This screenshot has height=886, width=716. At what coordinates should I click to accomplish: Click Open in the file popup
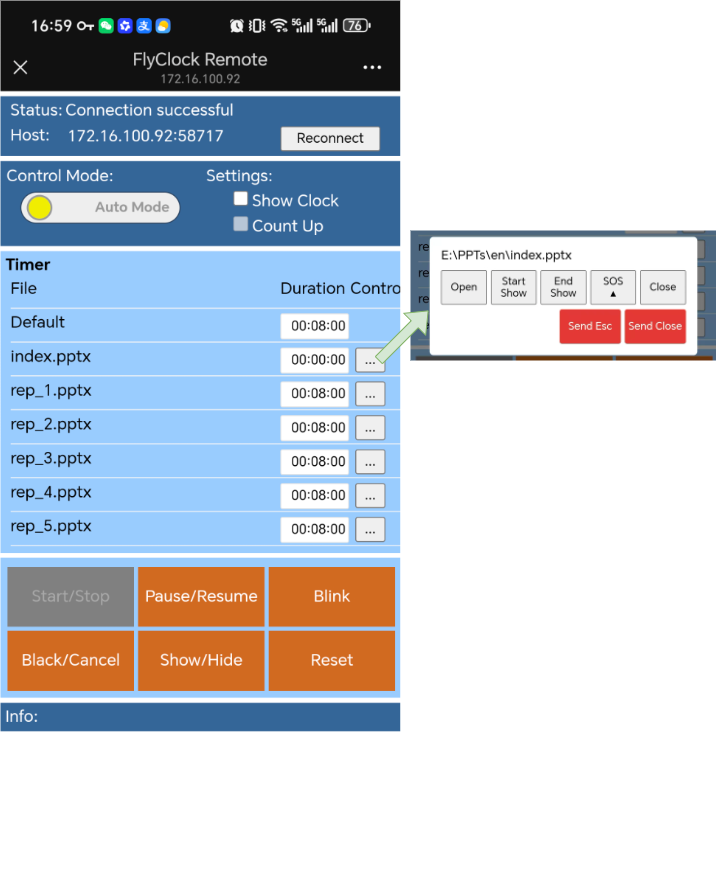[x=463, y=288]
